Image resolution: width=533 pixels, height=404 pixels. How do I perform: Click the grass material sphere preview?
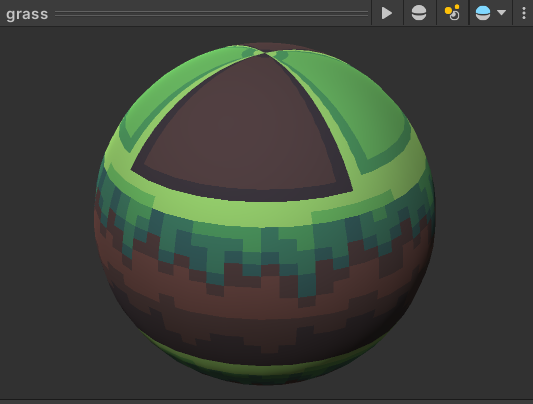[264, 214]
